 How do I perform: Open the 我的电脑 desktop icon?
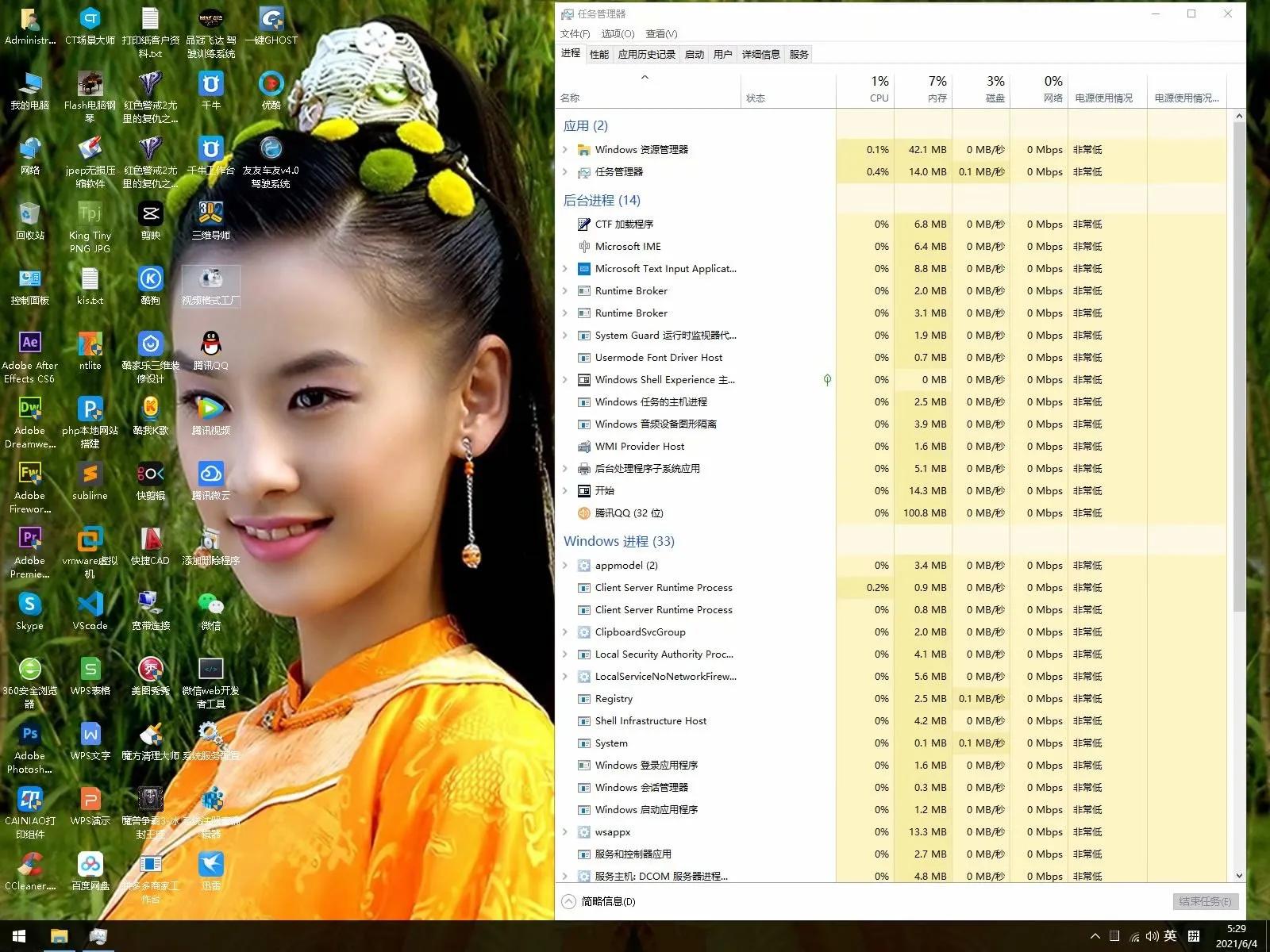pyautogui.click(x=29, y=90)
